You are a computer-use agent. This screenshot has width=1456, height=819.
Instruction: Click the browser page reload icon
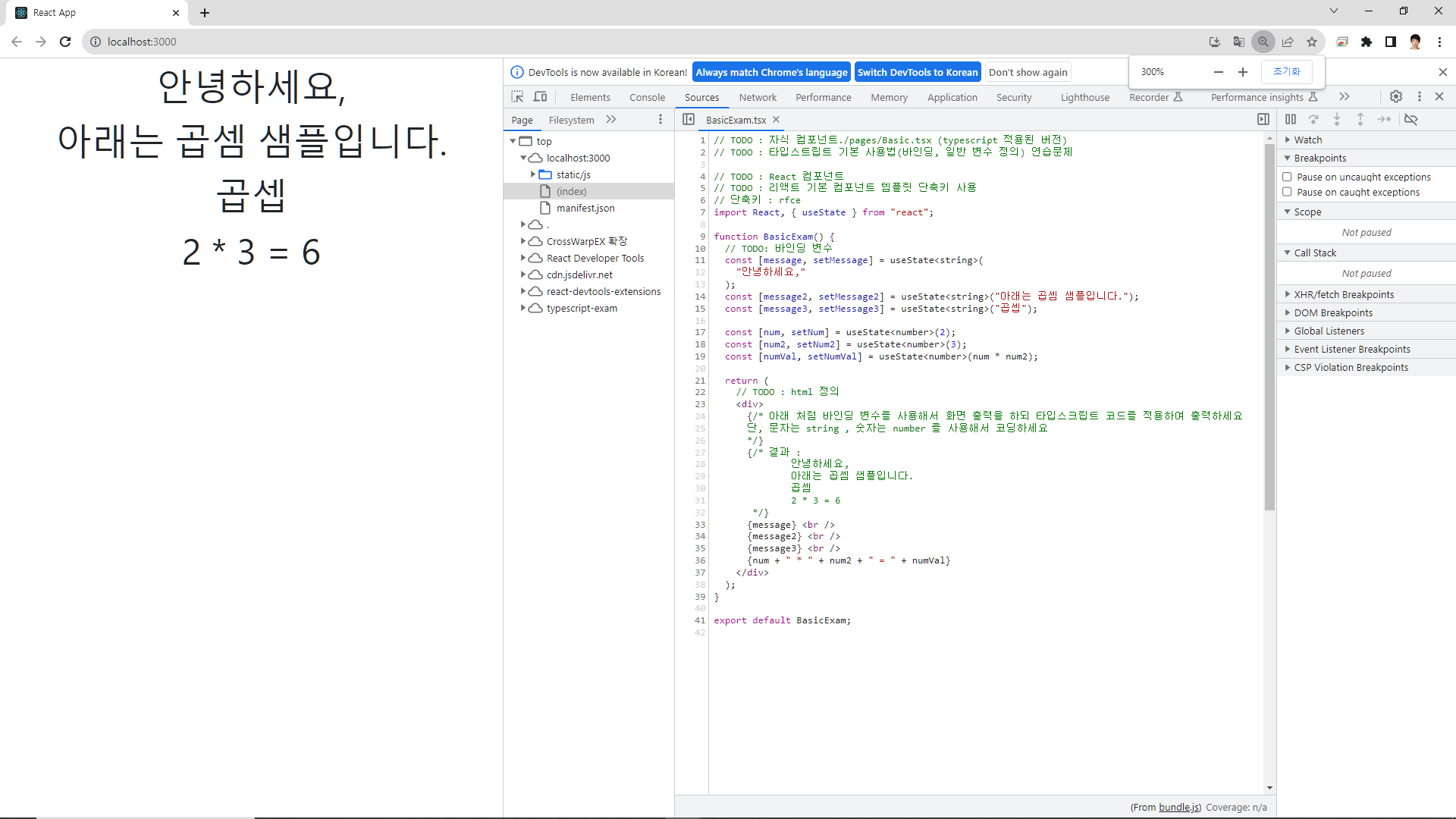pyautogui.click(x=65, y=42)
